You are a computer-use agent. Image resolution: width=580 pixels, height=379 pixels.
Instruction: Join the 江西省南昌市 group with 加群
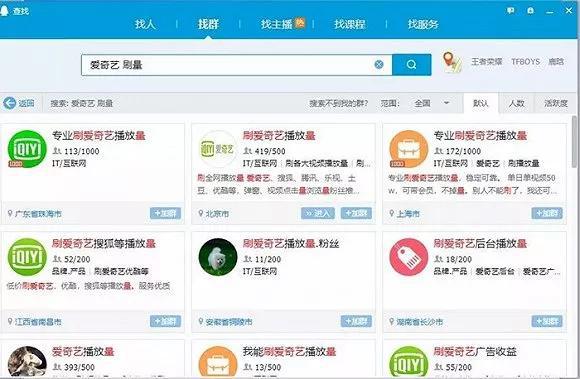[165, 321]
